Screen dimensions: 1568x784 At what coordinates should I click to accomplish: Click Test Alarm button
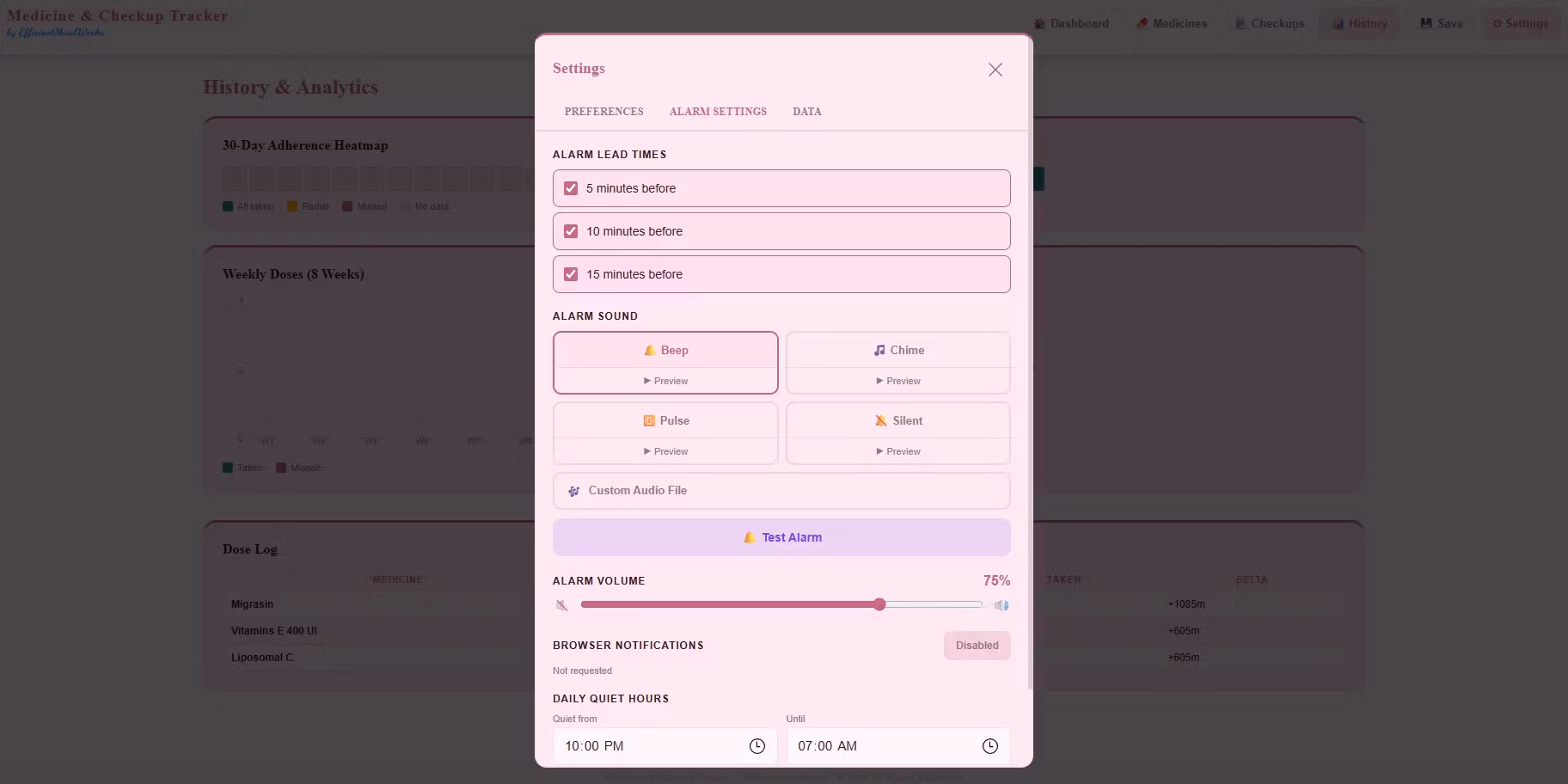pos(781,537)
